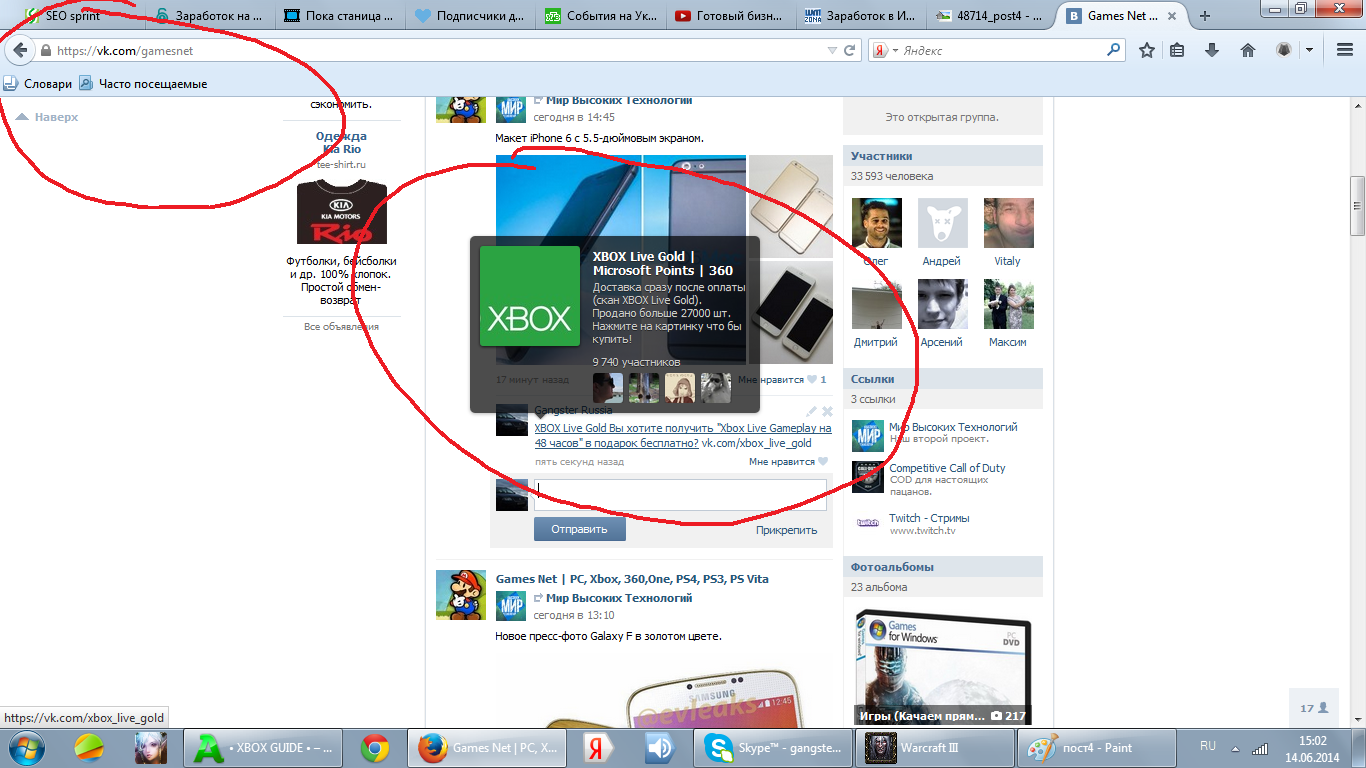Select the События на Ук... tab
Image resolution: width=1366 pixels, height=768 pixels.
click(x=598, y=16)
